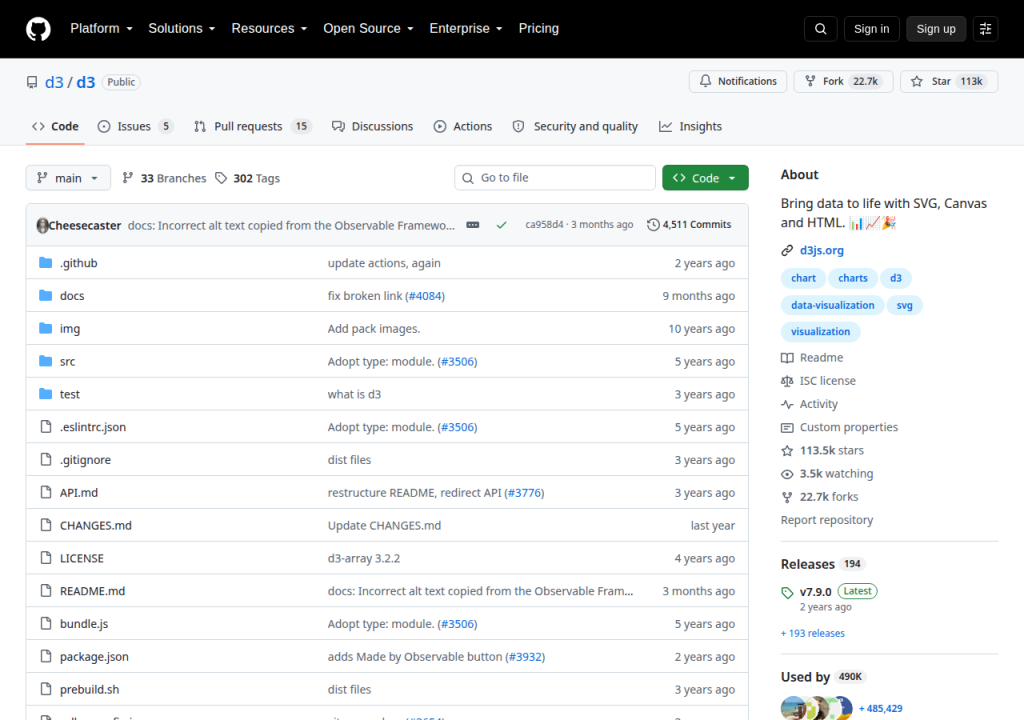Image resolution: width=1024 pixels, height=720 pixels.
Task: Open the .github folder icon
Action: [45, 263]
